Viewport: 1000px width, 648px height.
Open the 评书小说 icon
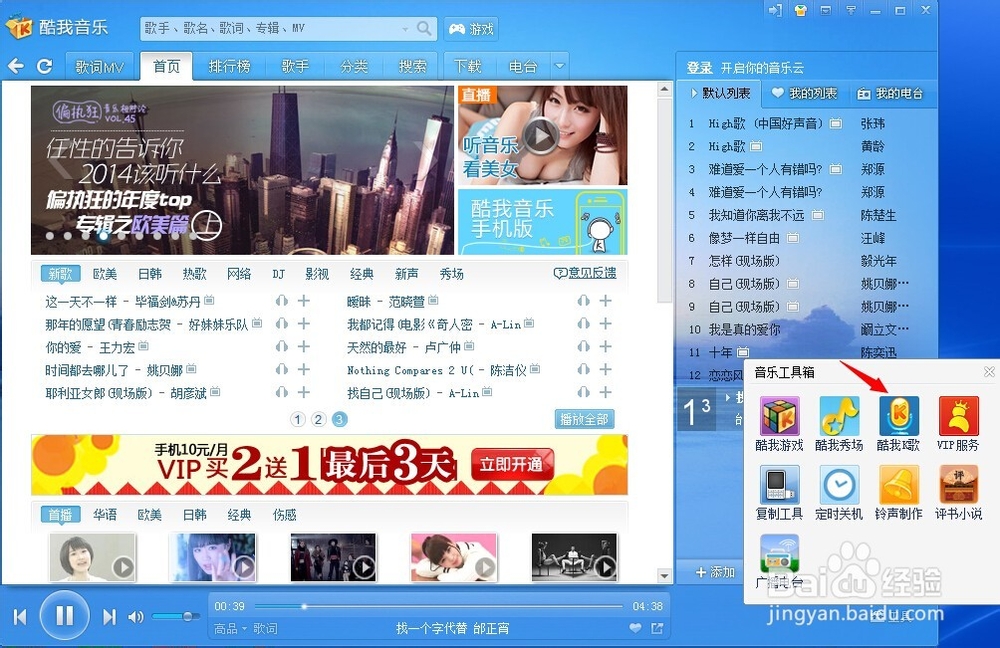[x=958, y=485]
